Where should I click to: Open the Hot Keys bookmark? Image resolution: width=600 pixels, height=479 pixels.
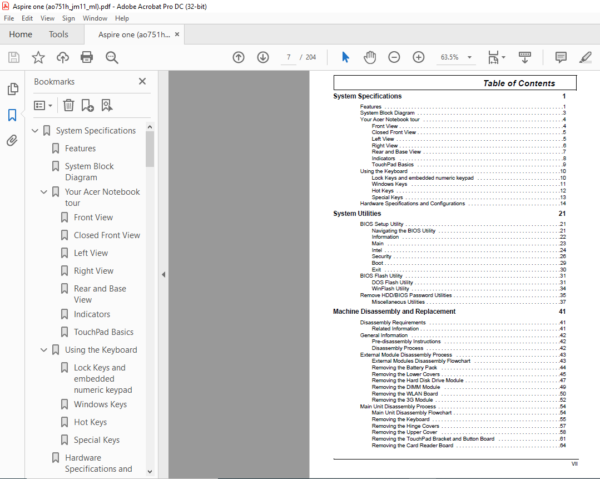[90, 422]
